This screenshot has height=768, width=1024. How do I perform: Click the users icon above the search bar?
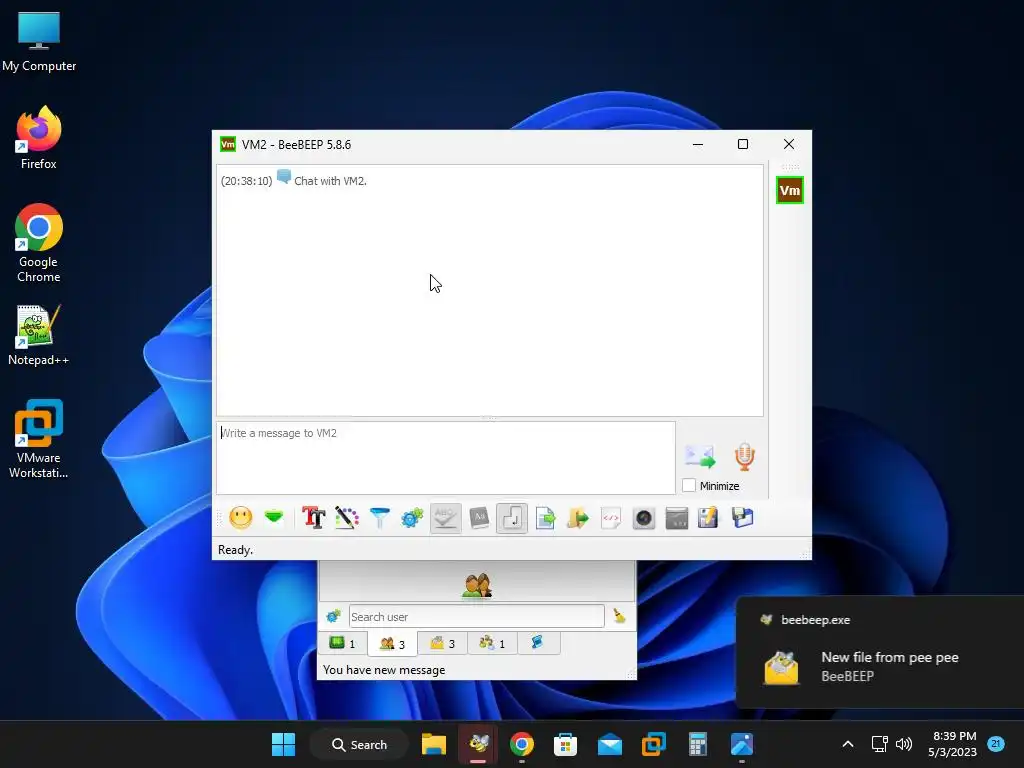click(477, 585)
